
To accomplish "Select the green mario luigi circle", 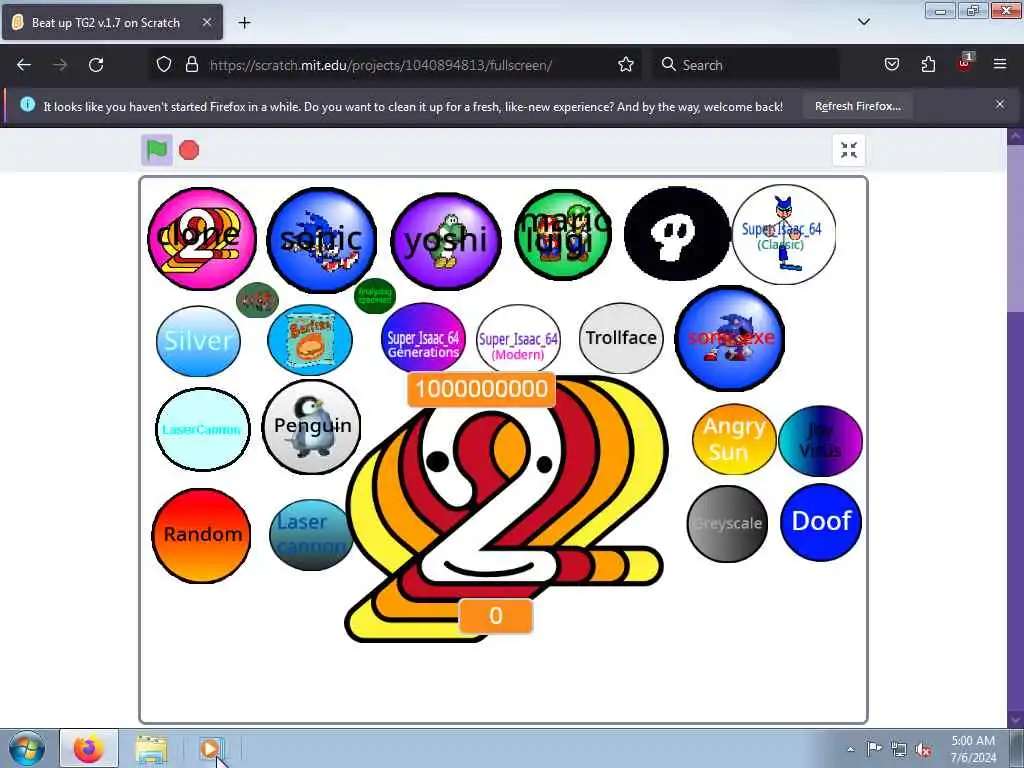I will pos(563,235).
